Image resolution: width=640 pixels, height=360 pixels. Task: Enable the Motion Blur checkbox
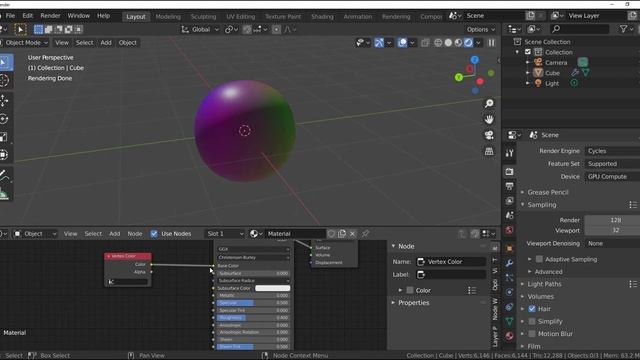pyautogui.click(x=532, y=334)
